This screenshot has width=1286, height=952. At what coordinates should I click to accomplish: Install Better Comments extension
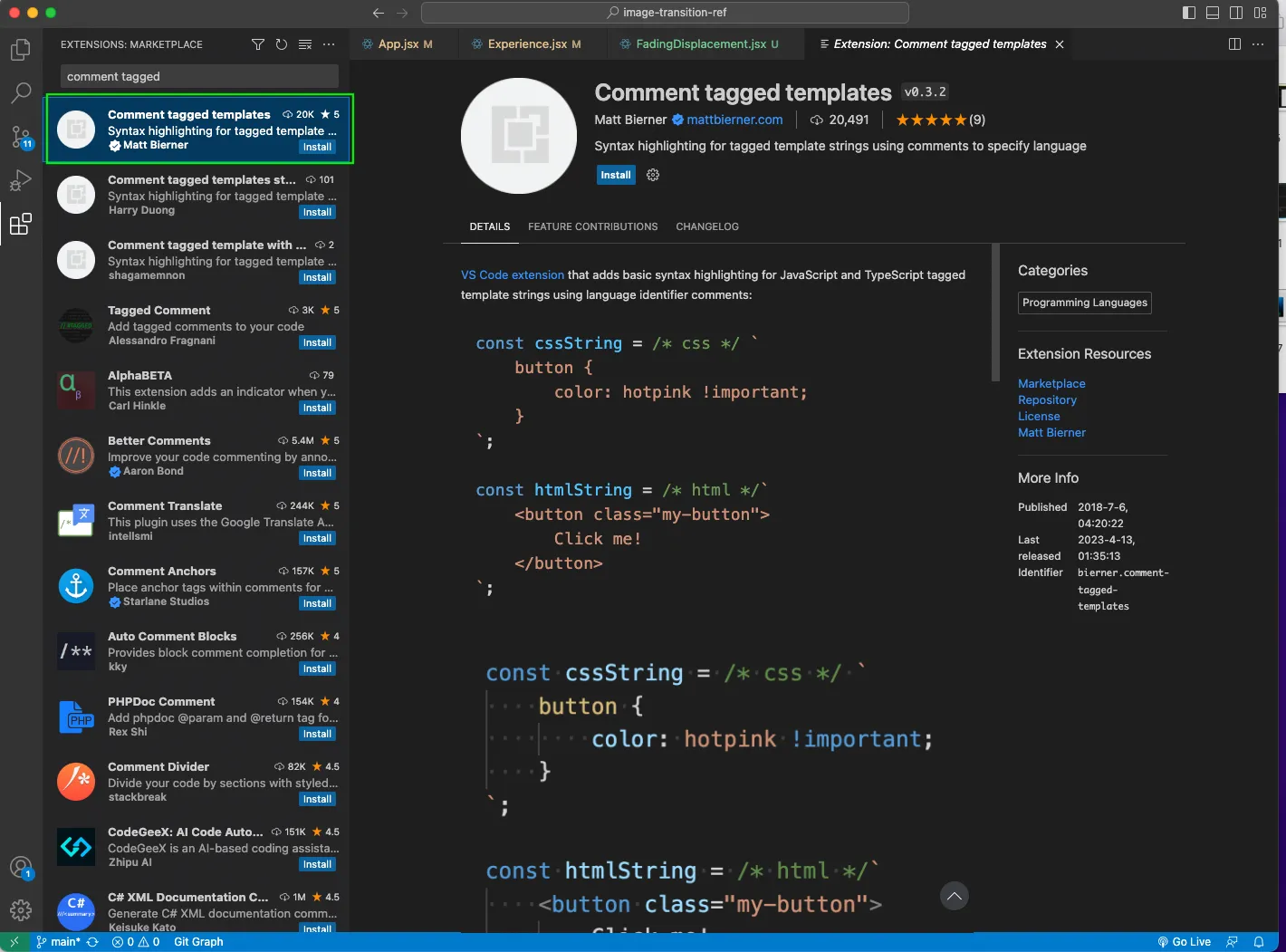point(317,473)
